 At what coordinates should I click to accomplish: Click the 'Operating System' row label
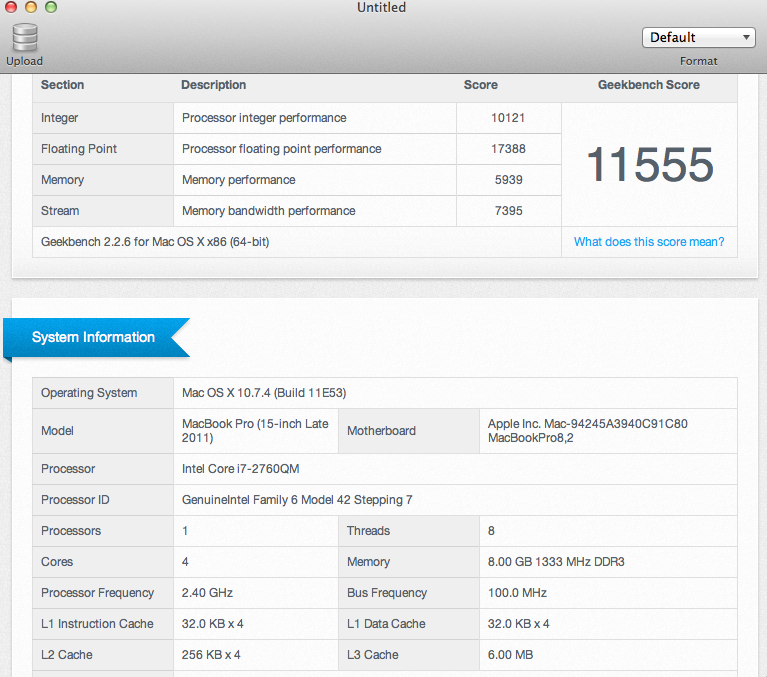pos(89,393)
